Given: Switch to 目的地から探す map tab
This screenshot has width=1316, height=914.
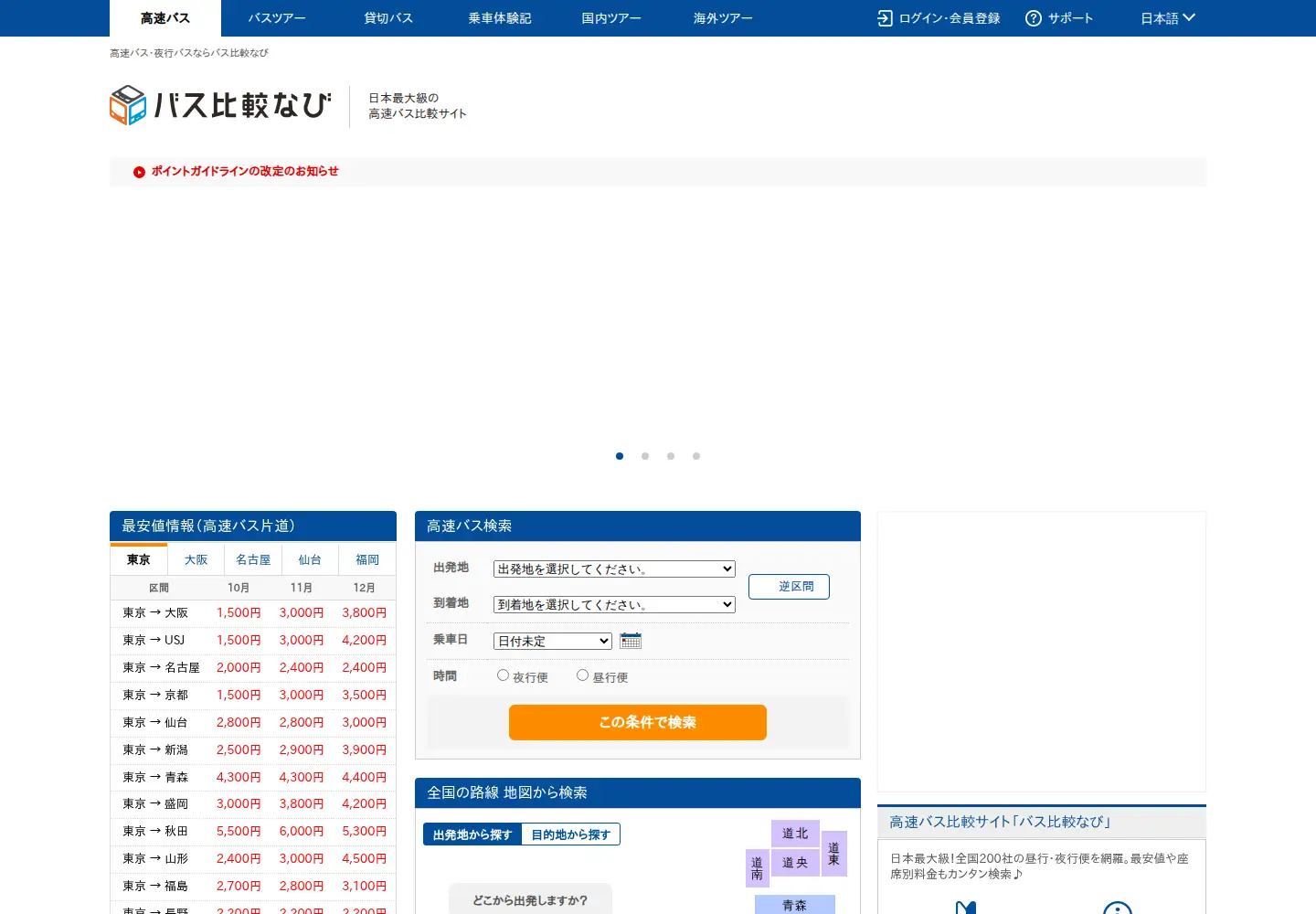Looking at the screenshot, I should coord(570,834).
